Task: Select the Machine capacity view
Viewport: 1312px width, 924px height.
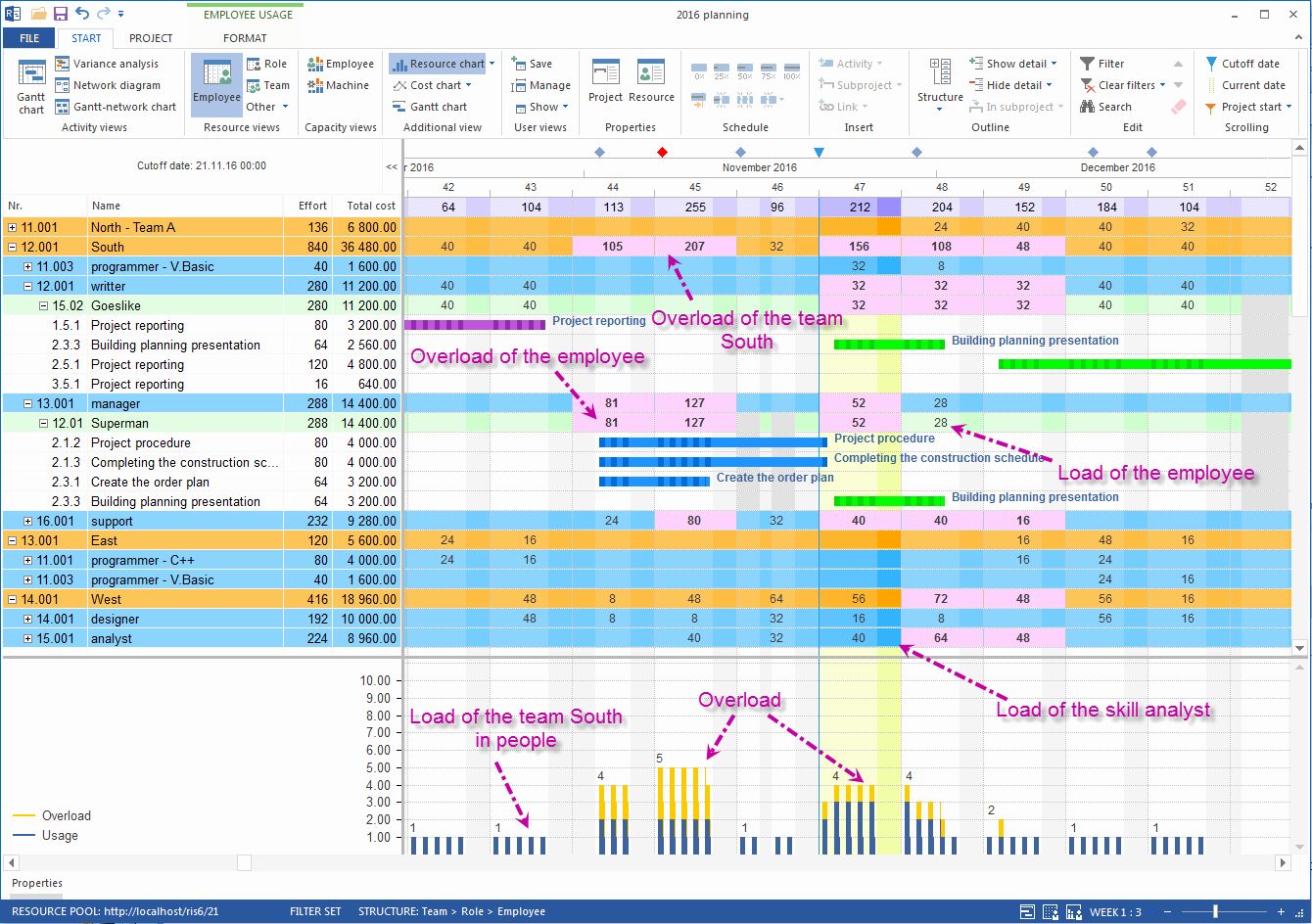Action: [339, 85]
